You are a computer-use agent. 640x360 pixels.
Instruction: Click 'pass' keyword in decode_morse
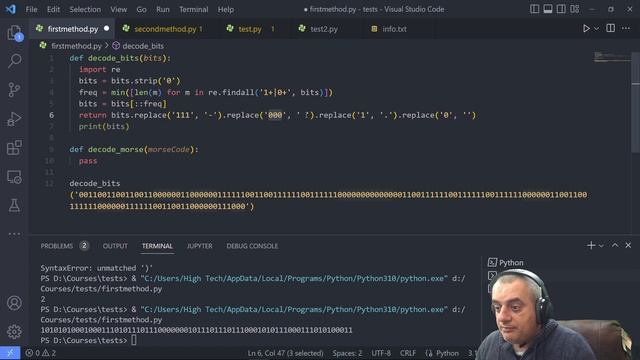click(88, 161)
